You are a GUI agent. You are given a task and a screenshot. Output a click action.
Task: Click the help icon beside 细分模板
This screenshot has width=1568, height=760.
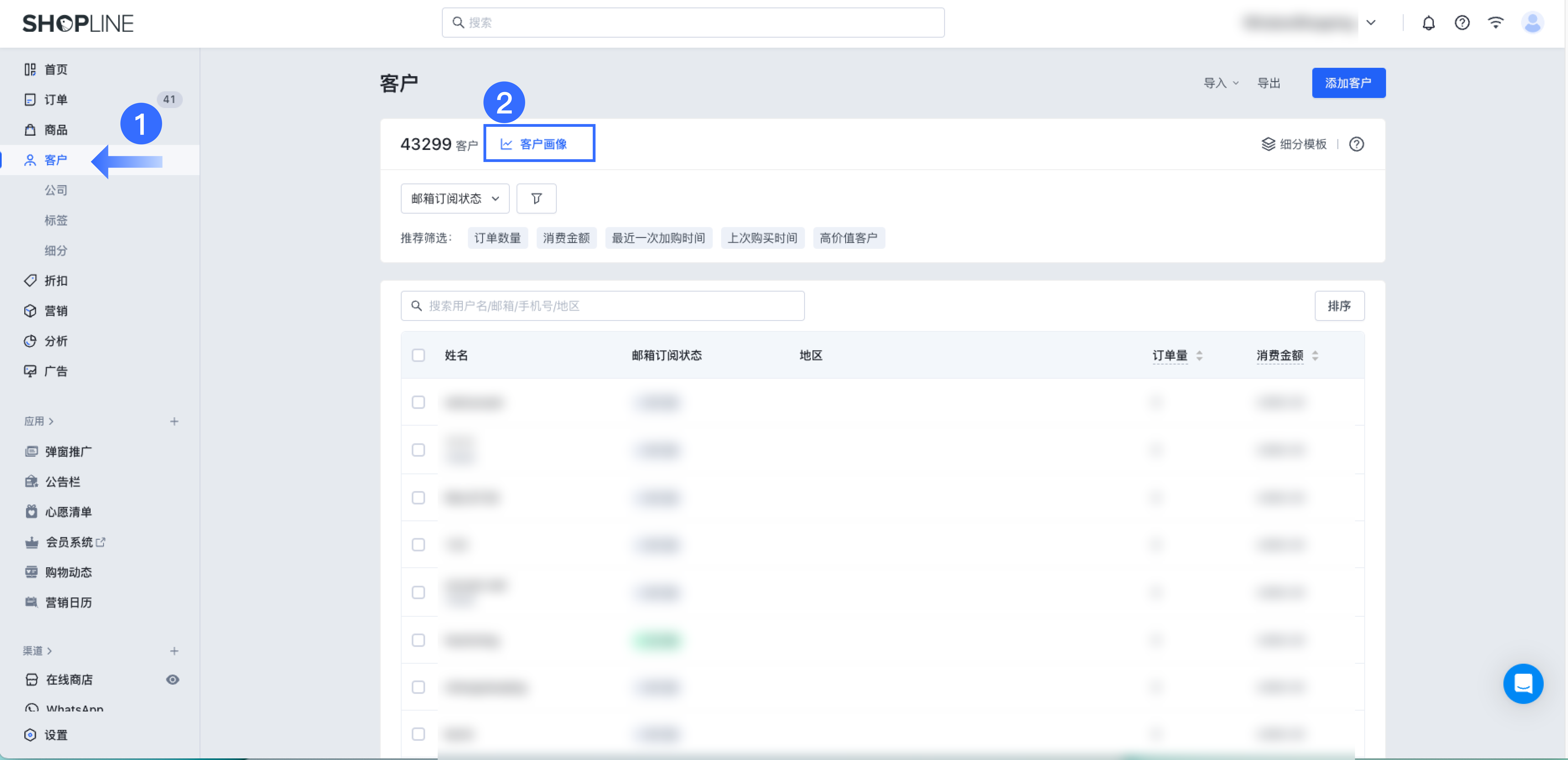coord(1356,144)
